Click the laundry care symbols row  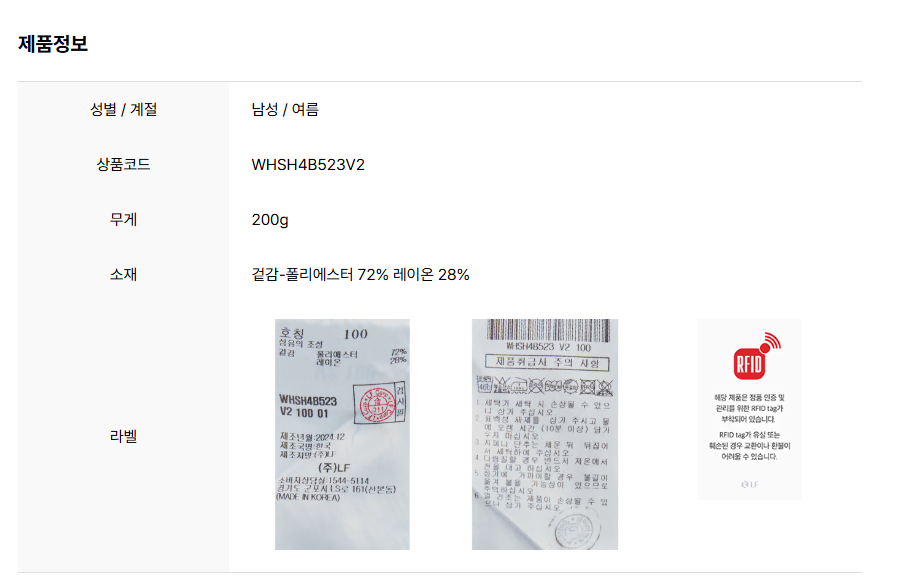pos(545,386)
